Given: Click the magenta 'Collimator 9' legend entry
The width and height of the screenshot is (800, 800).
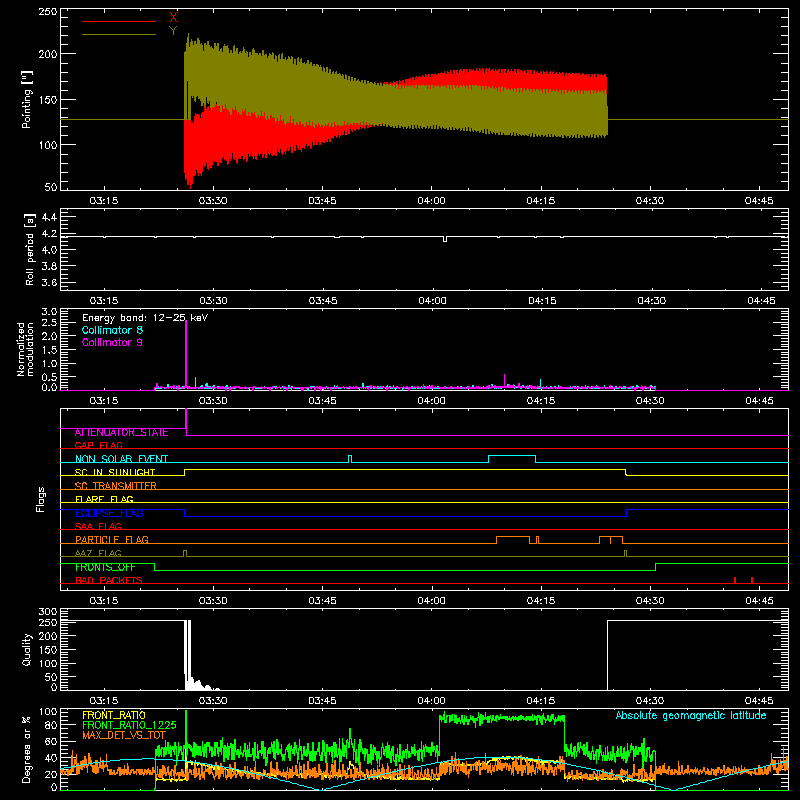Looking at the screenshot, I should [112, 342].
